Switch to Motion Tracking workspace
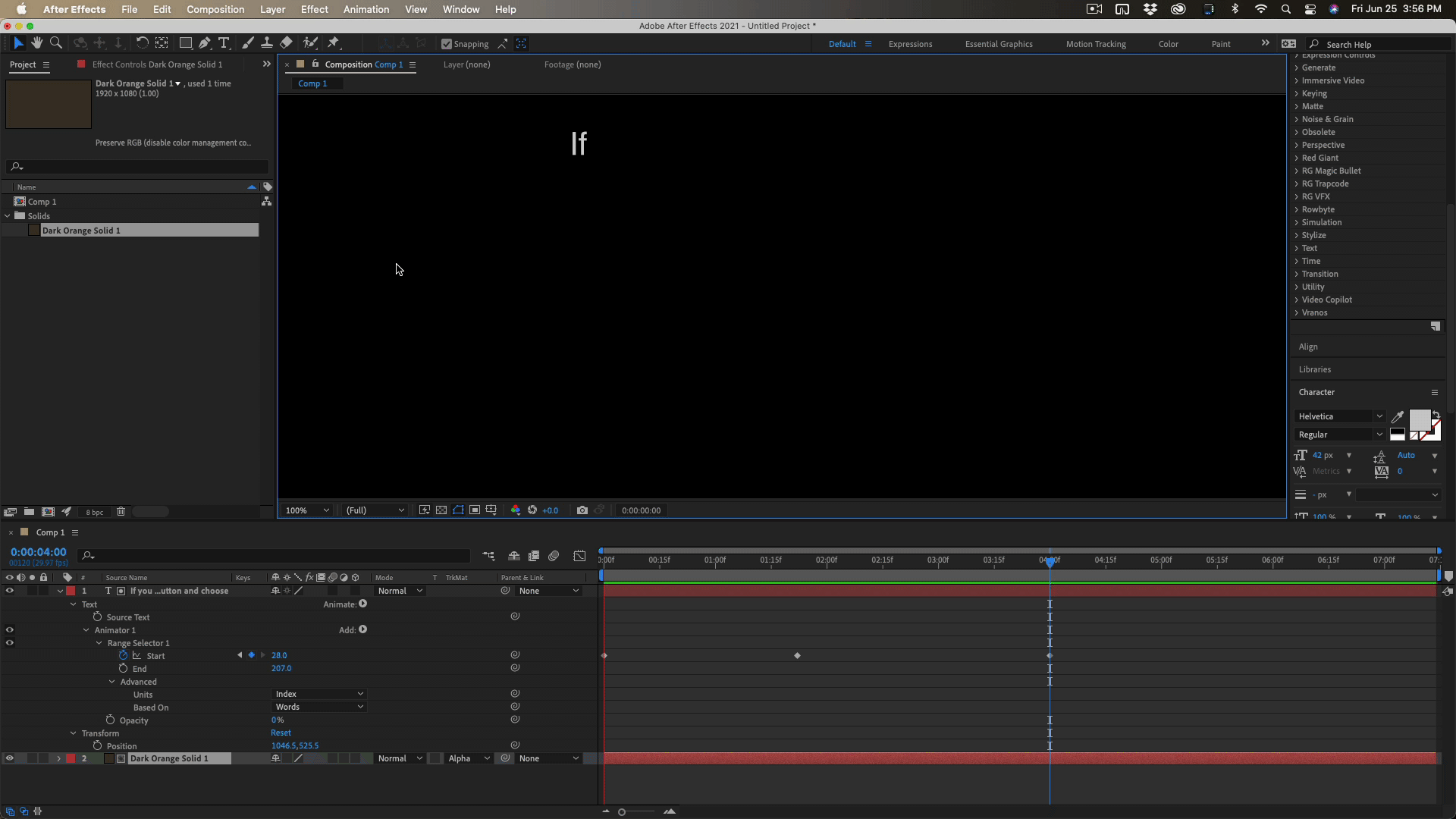This screenshot has height=819, width=1456. coord(1095,44)
